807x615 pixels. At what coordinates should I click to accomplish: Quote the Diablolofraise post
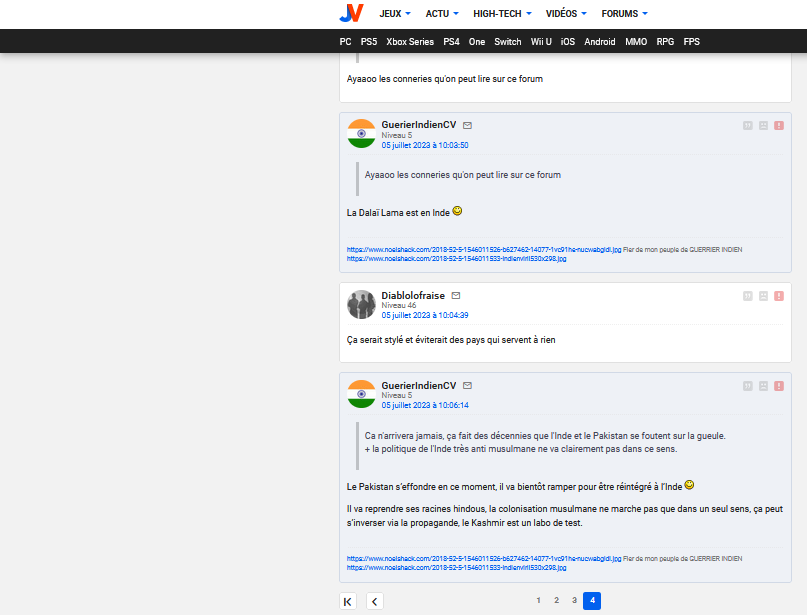coord(748,296)
